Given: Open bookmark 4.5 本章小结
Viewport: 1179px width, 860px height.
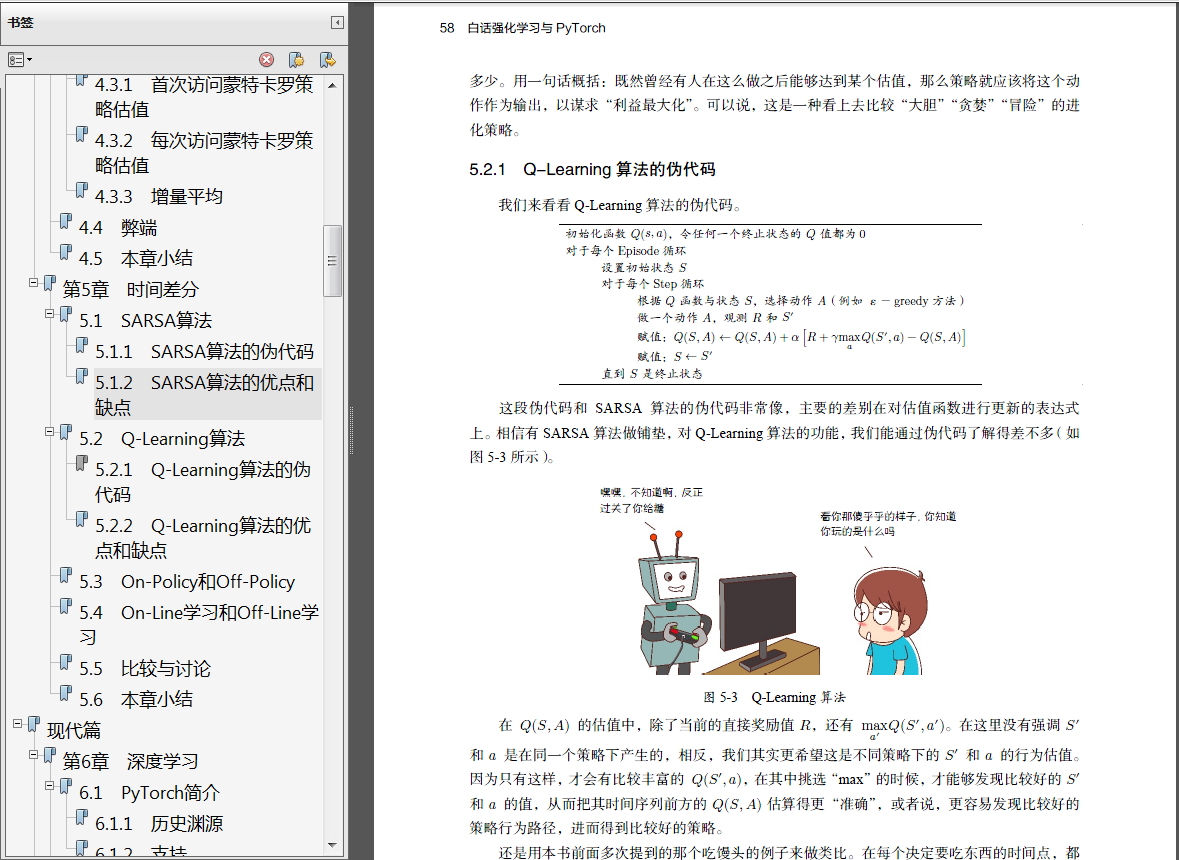Looking at the screenshot, I should coord(136,259).
